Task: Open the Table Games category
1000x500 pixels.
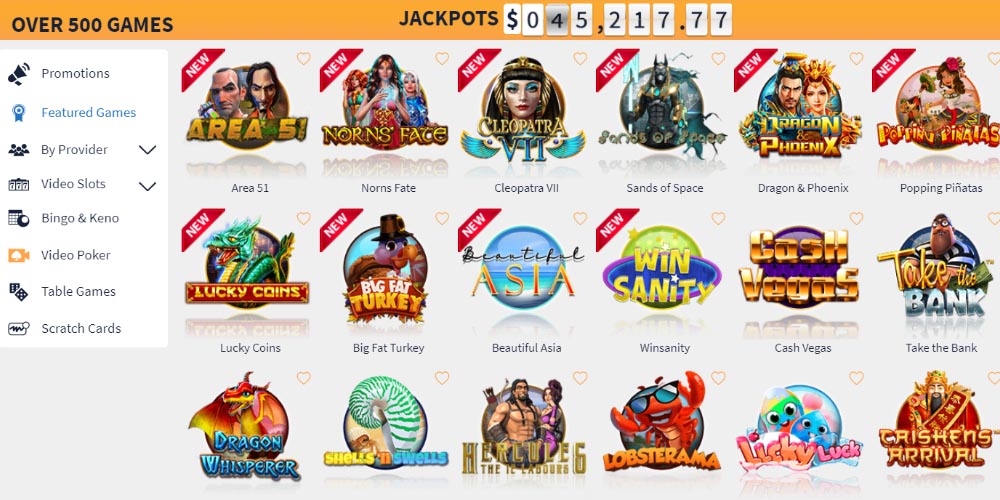Action: tap(78, 291)
